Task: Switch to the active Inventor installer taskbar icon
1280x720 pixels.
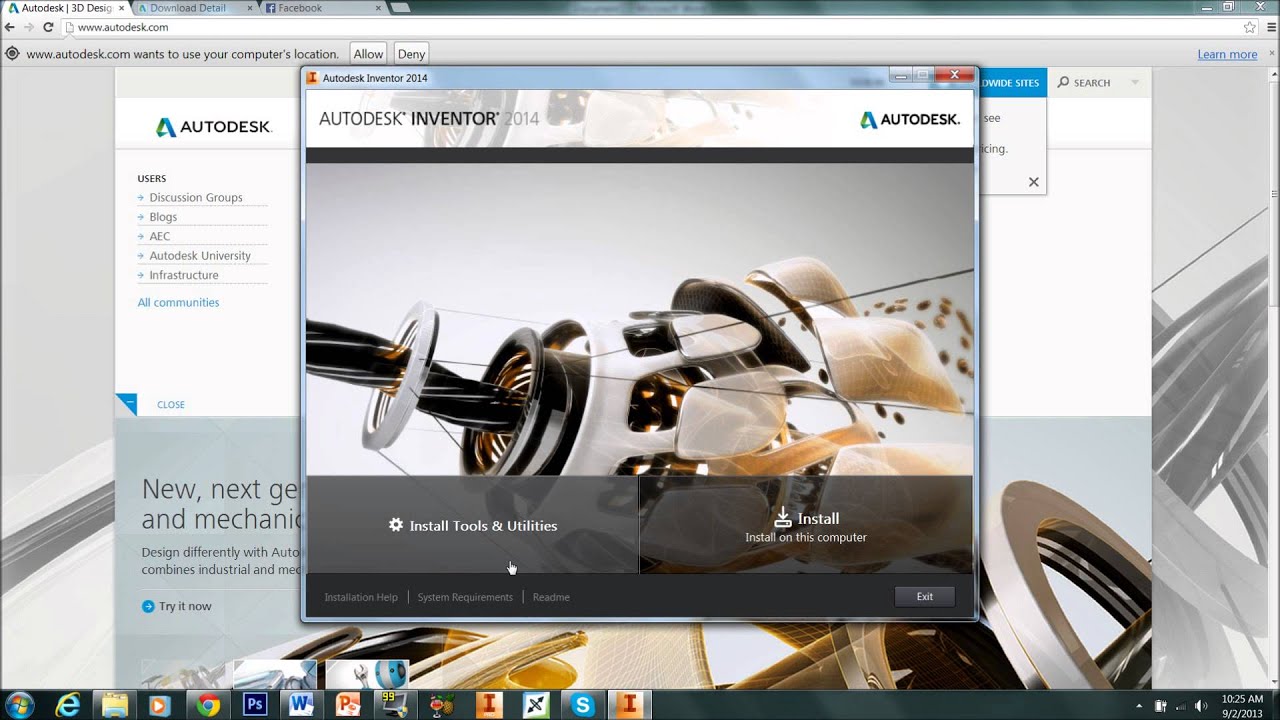Action: pyautogui.click(x=629, y=704)
